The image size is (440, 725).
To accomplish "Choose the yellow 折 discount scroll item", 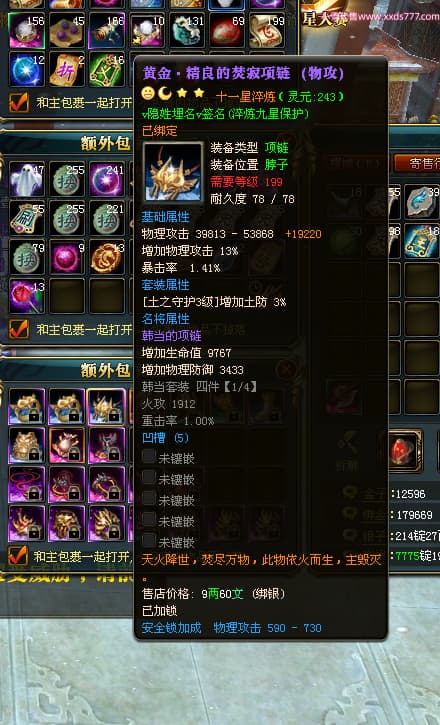I will (67, 69).
